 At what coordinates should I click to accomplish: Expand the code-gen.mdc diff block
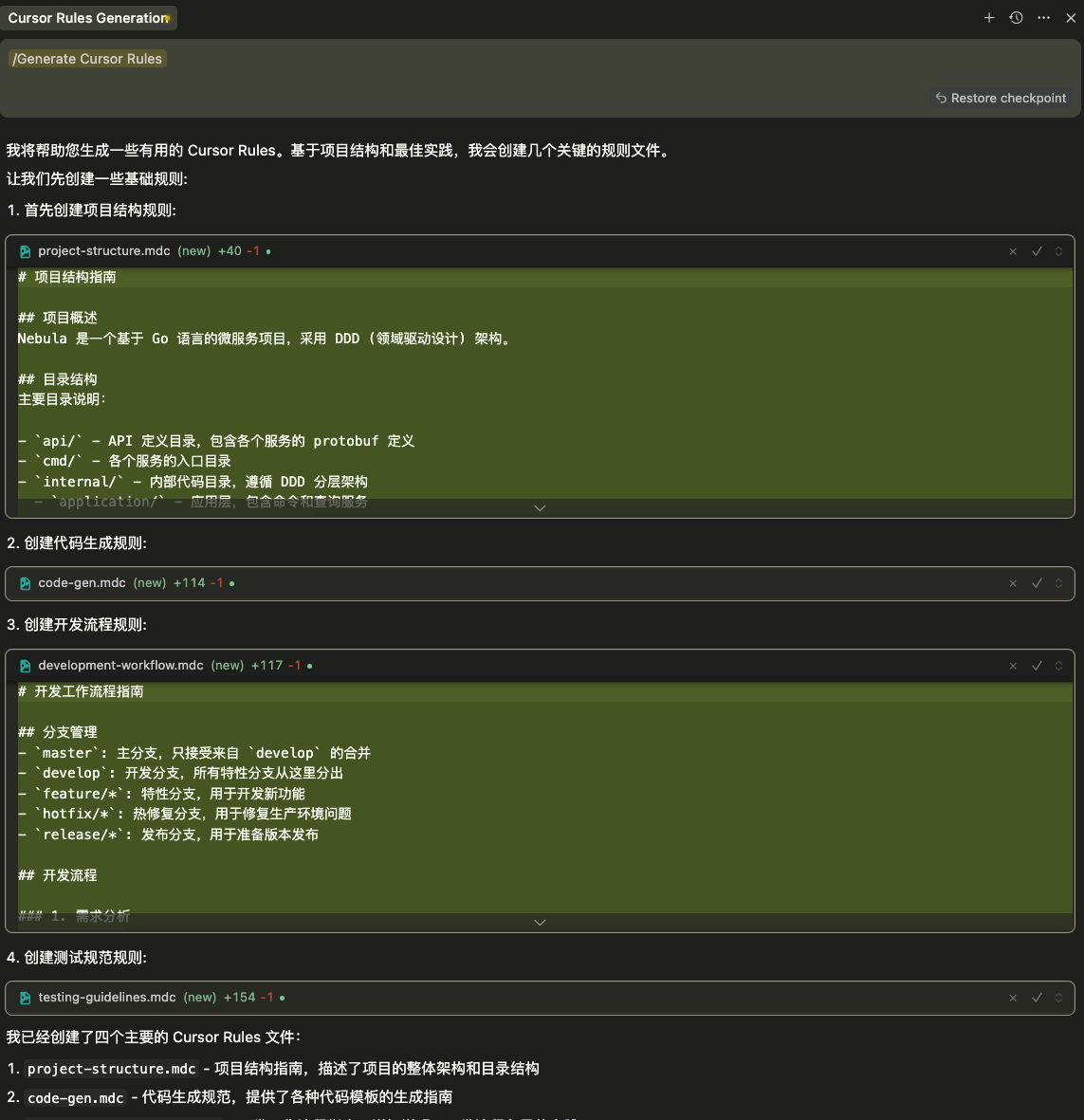(1058, 583)
